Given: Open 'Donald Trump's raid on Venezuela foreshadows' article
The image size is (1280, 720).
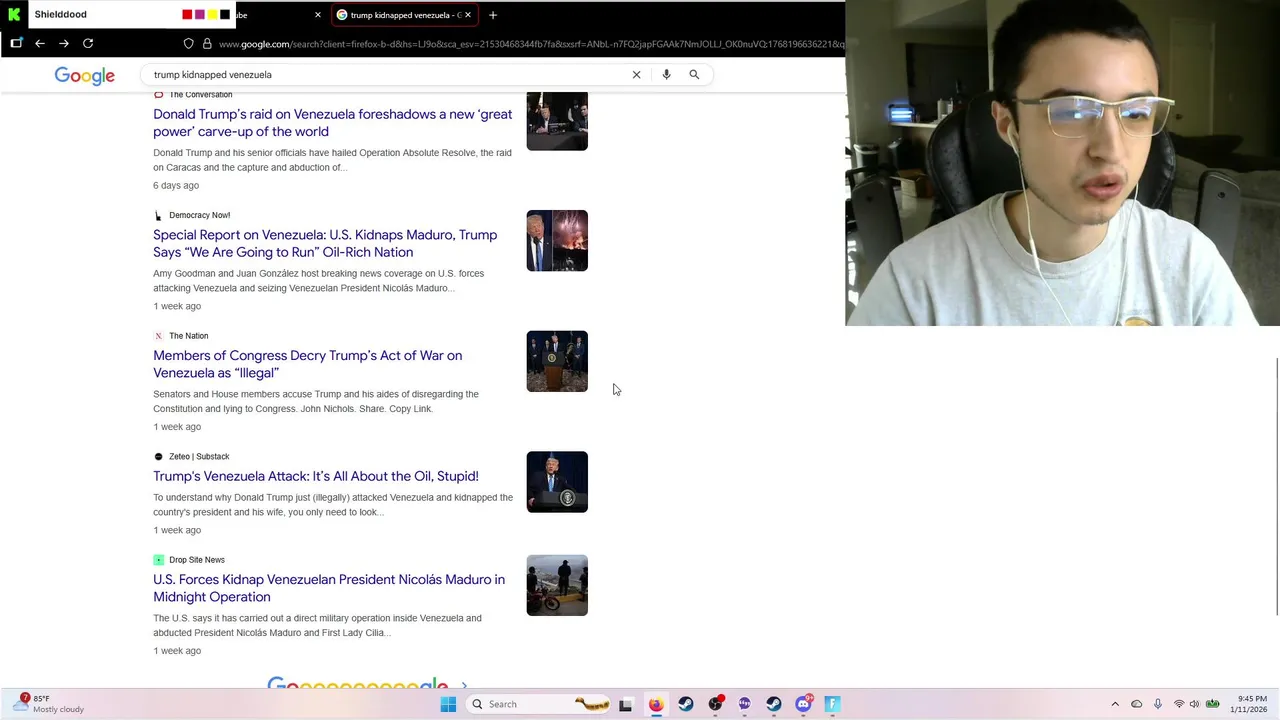Looking at the screenshot, I should click(x=332, y=123).
